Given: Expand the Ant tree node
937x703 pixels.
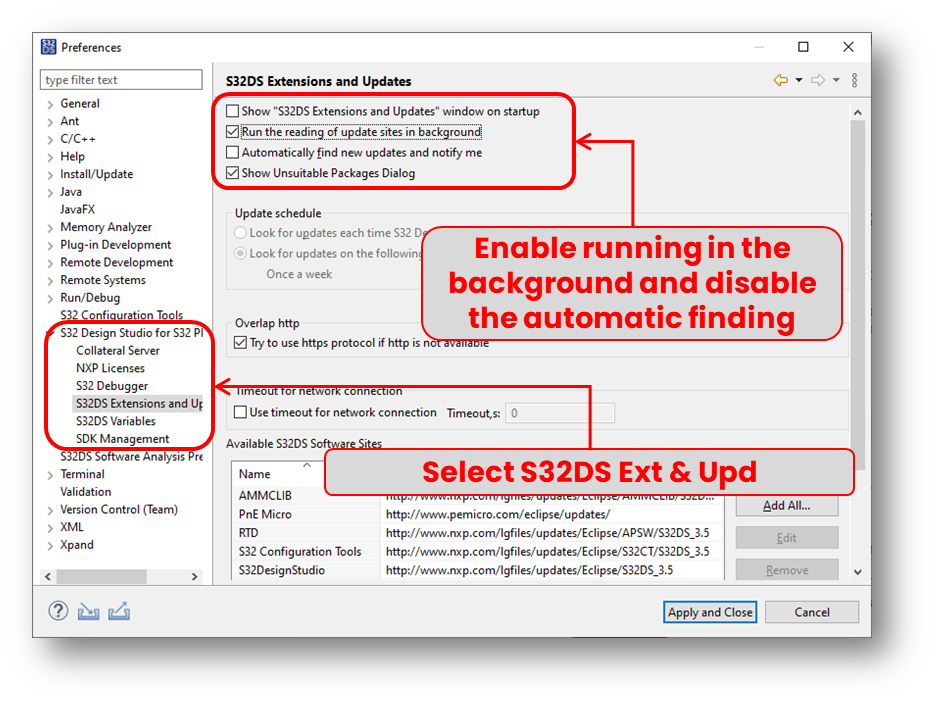Looking at the screenshot, I should coord(50,121).
